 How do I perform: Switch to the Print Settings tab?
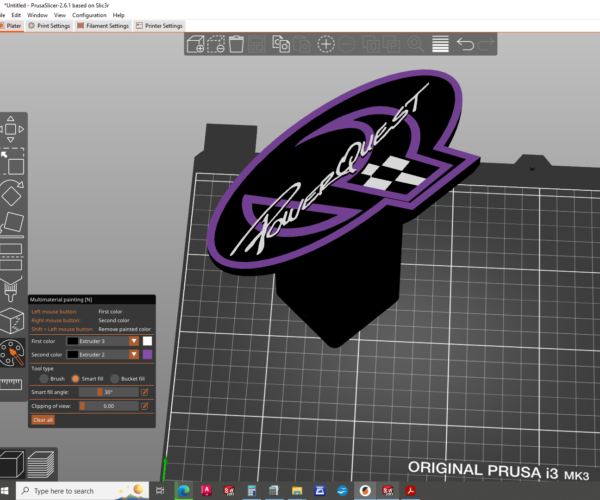click(49, 26)
